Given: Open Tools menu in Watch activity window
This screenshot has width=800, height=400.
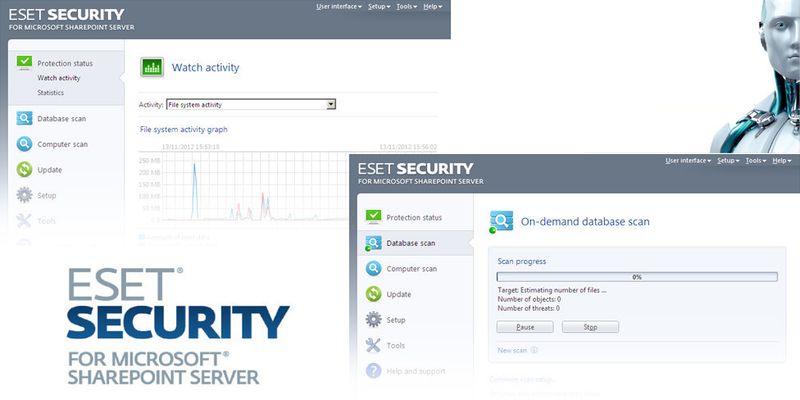Looking at the screenshot, I should pos(407,7).
